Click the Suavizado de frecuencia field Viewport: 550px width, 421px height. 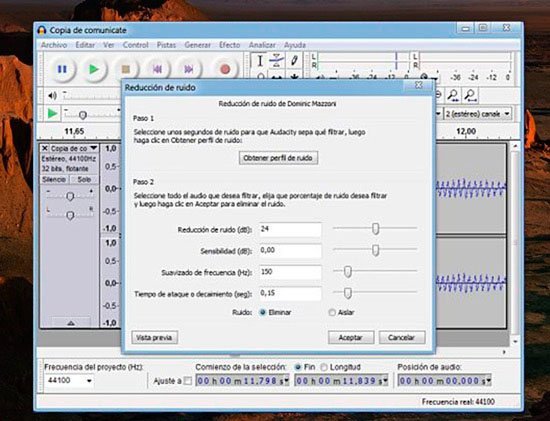pyautogui.click(x=290, y=272)
